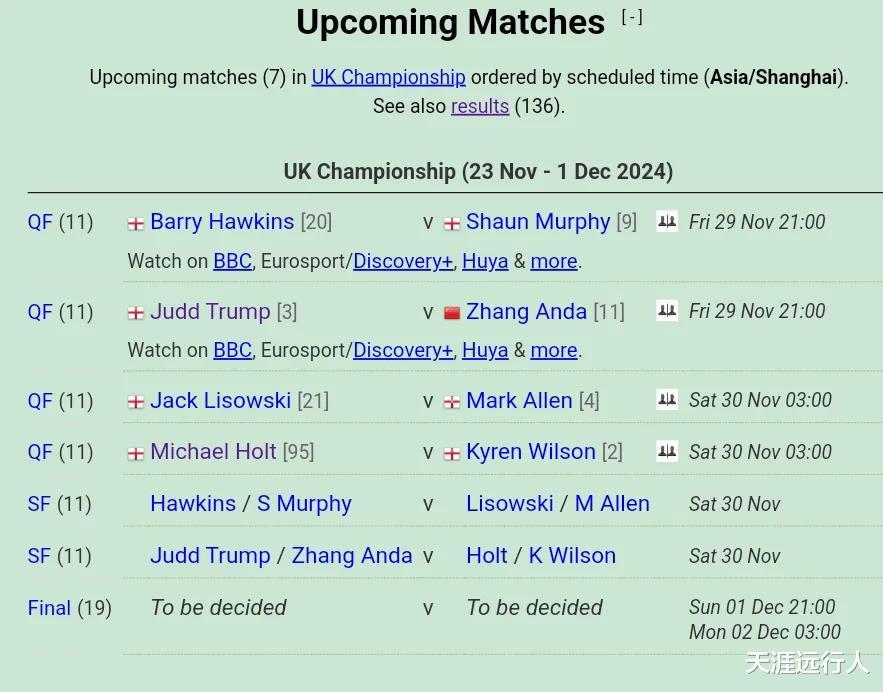This screenshot has height=692, width=883.
Task: Click England flag beside Kyren Wilson
Action: pos(452,453)
